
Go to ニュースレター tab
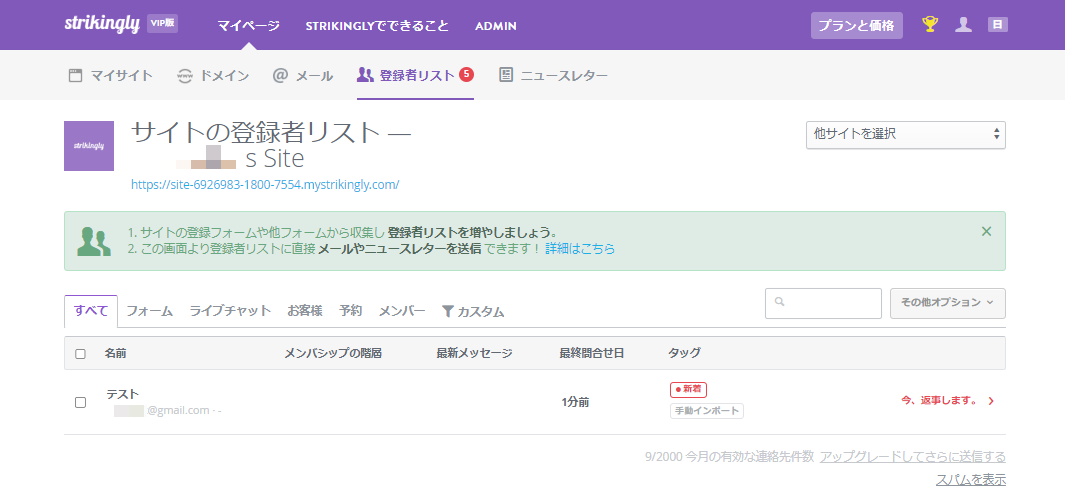[553, 75]
